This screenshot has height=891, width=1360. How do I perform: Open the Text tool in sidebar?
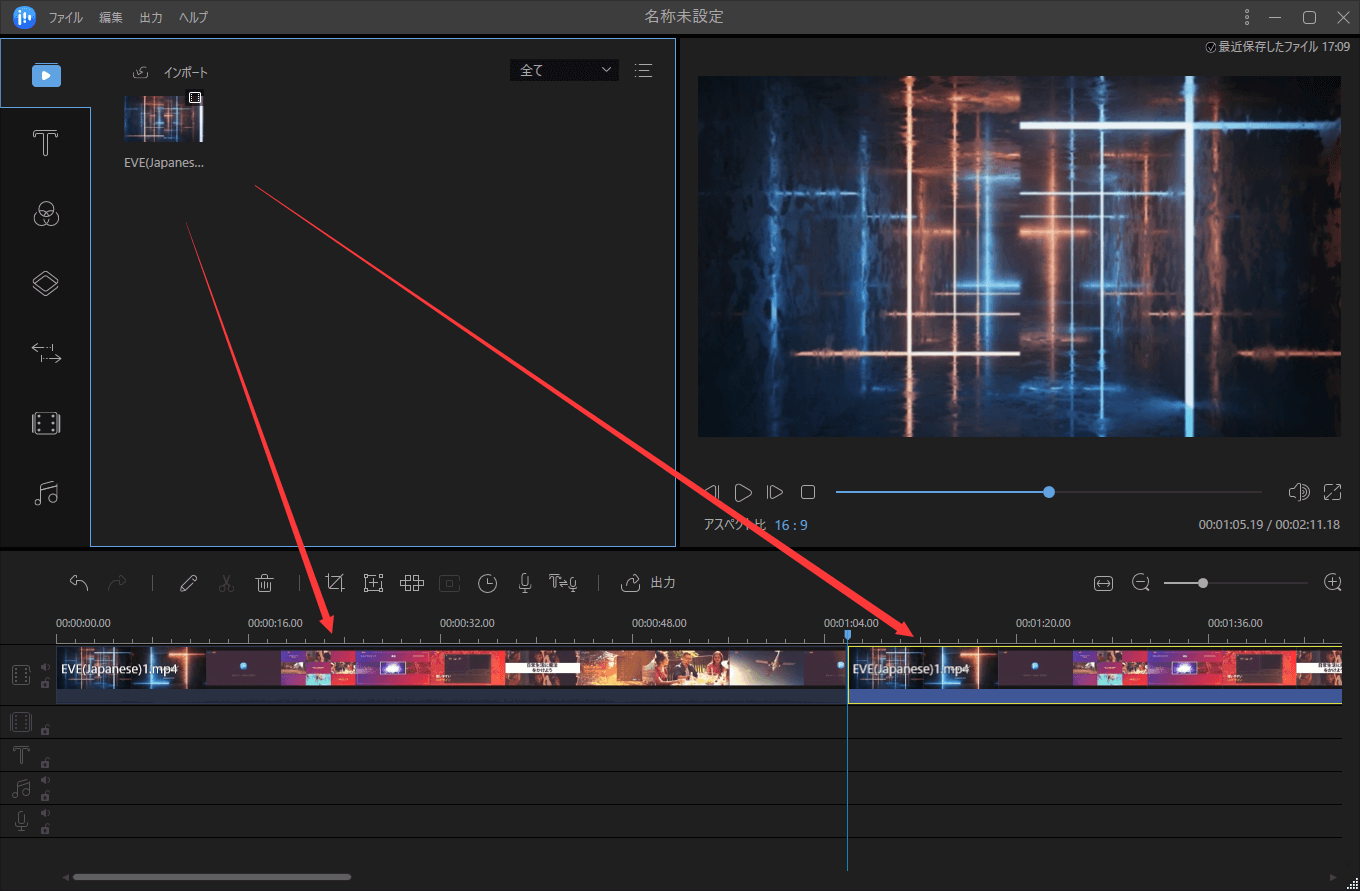46,144
